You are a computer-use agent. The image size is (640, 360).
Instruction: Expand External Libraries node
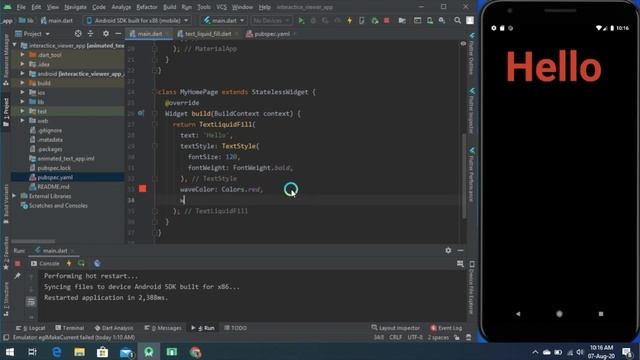click(14, 196)
